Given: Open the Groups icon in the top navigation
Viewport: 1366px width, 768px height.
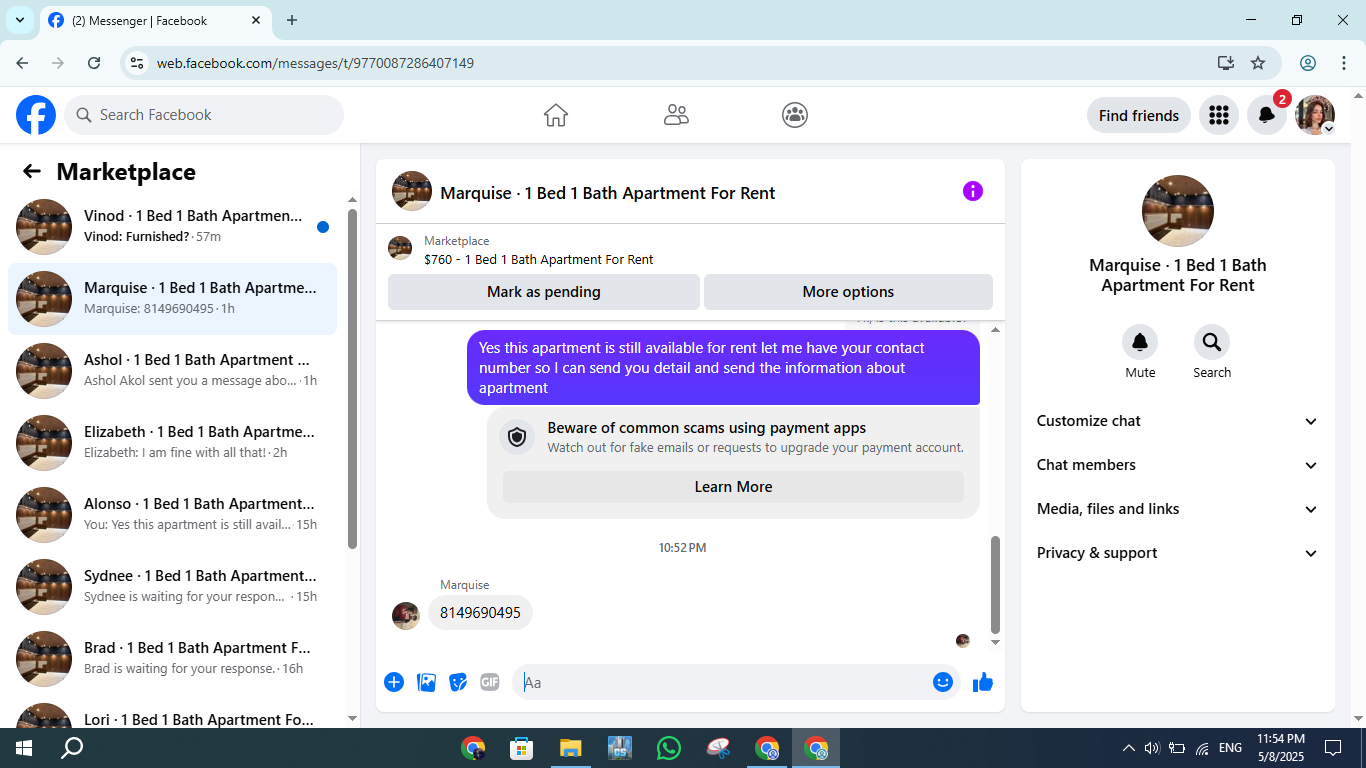Looking at the screenshot, I should (795, 115).
